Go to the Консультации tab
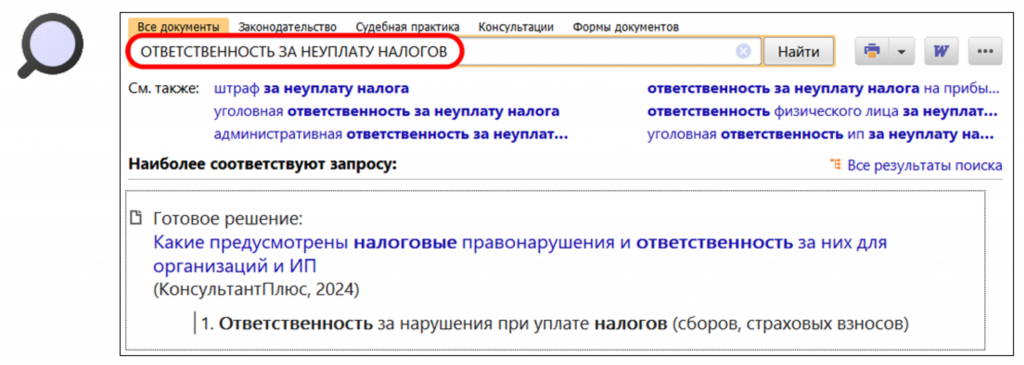The image size is (1024, 365). pos(516,27)
